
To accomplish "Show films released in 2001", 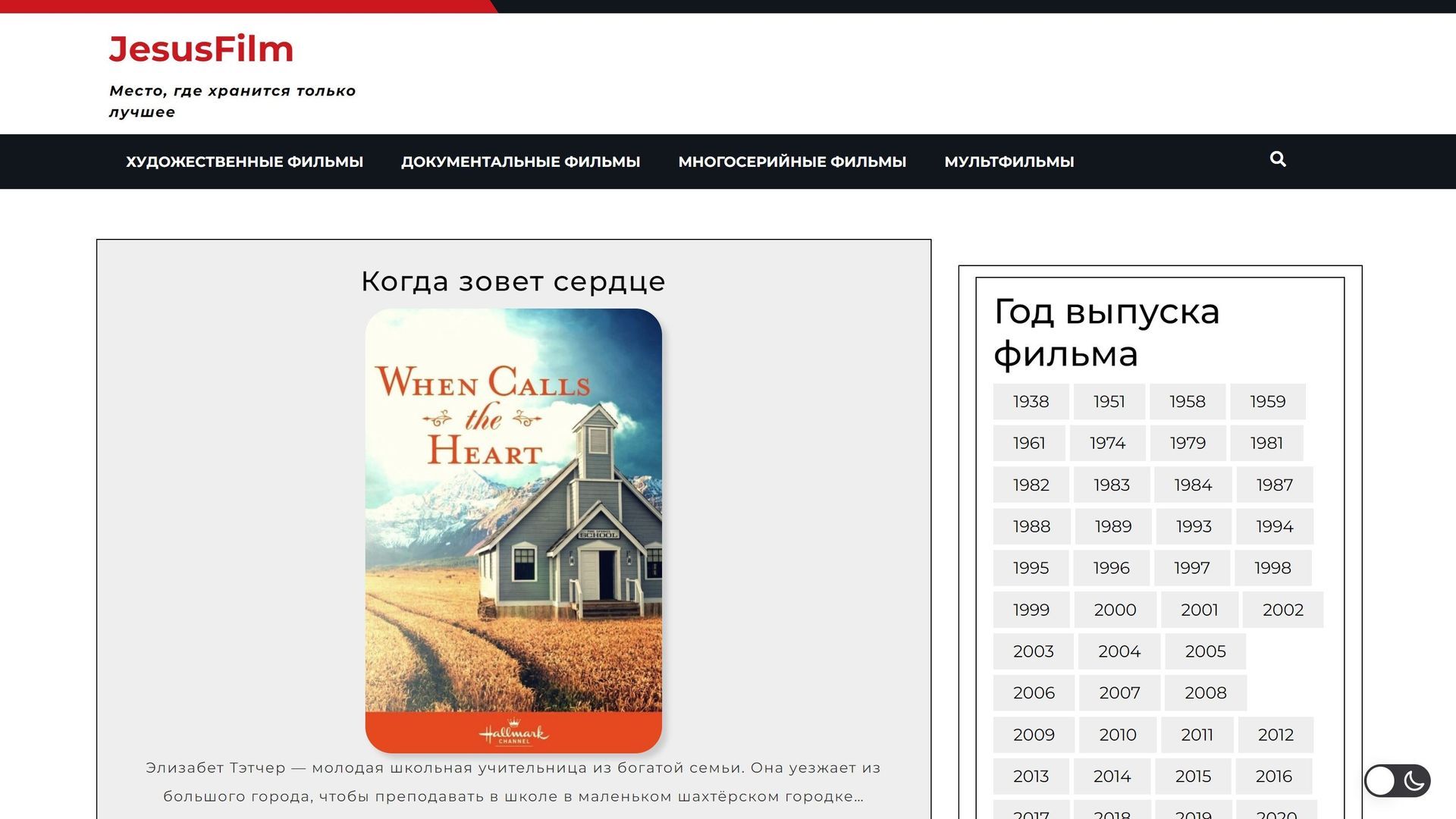I will click(1199, 610).
